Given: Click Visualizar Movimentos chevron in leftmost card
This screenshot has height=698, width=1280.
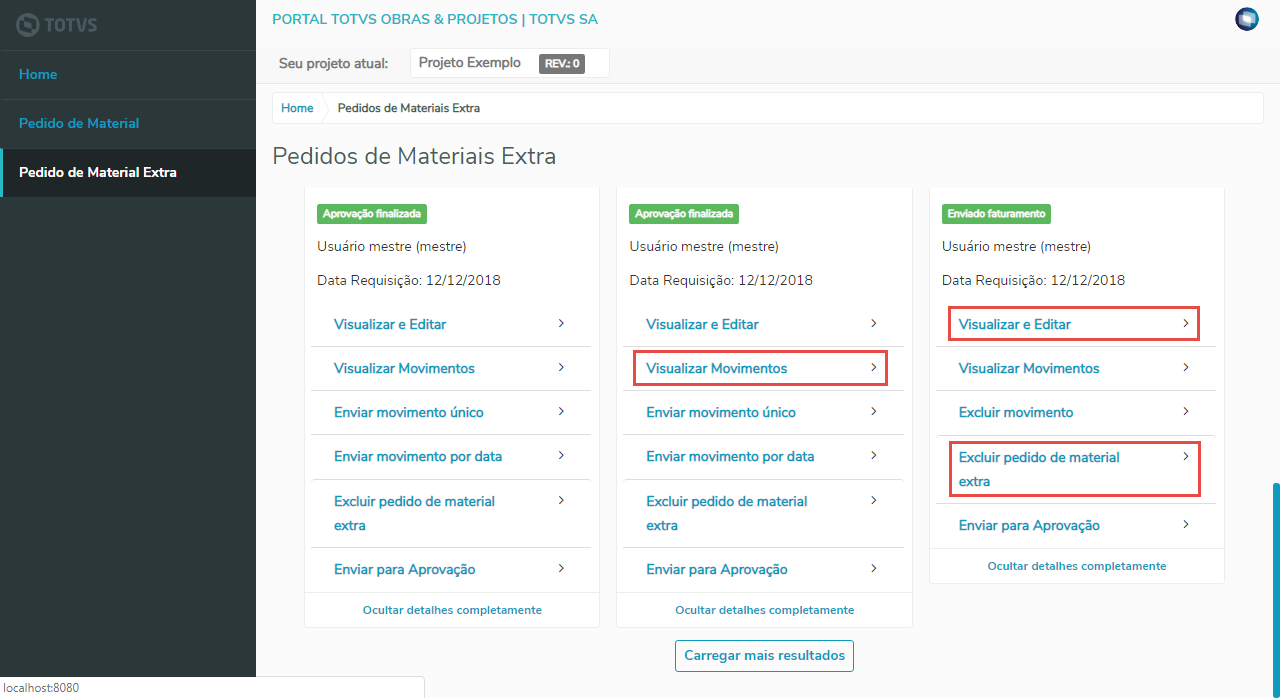Looking at the screenshot, I should pyautogui.click(x=561, y=368).
